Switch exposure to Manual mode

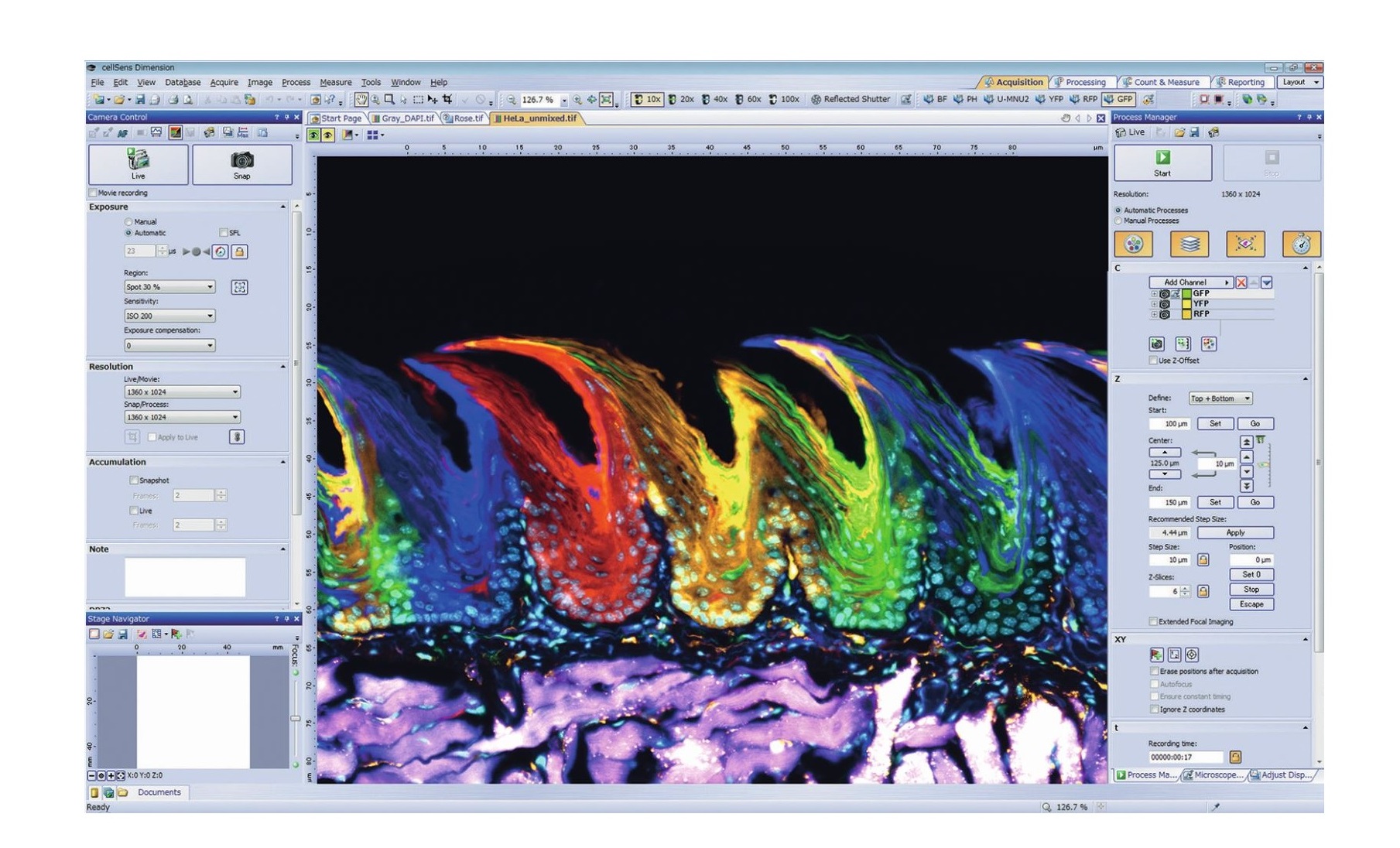click(128, 222)
